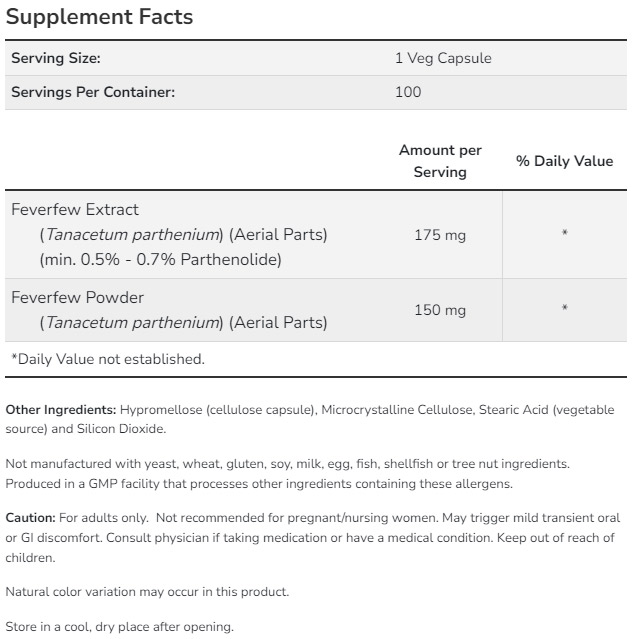
Task: Click the 100 servings value
Action: coord(408,92)
